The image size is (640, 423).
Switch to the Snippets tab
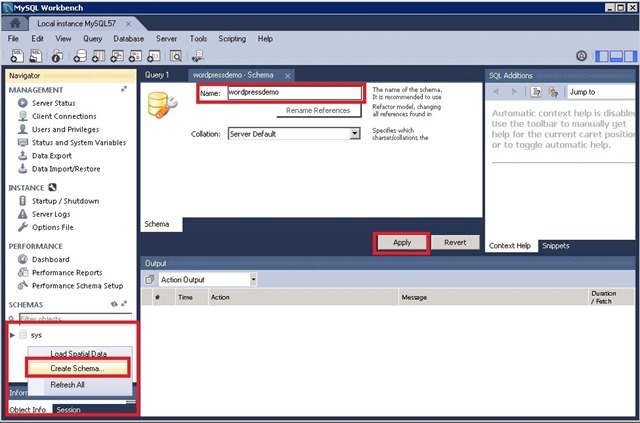pyautogui.click(x=556, y=245)
